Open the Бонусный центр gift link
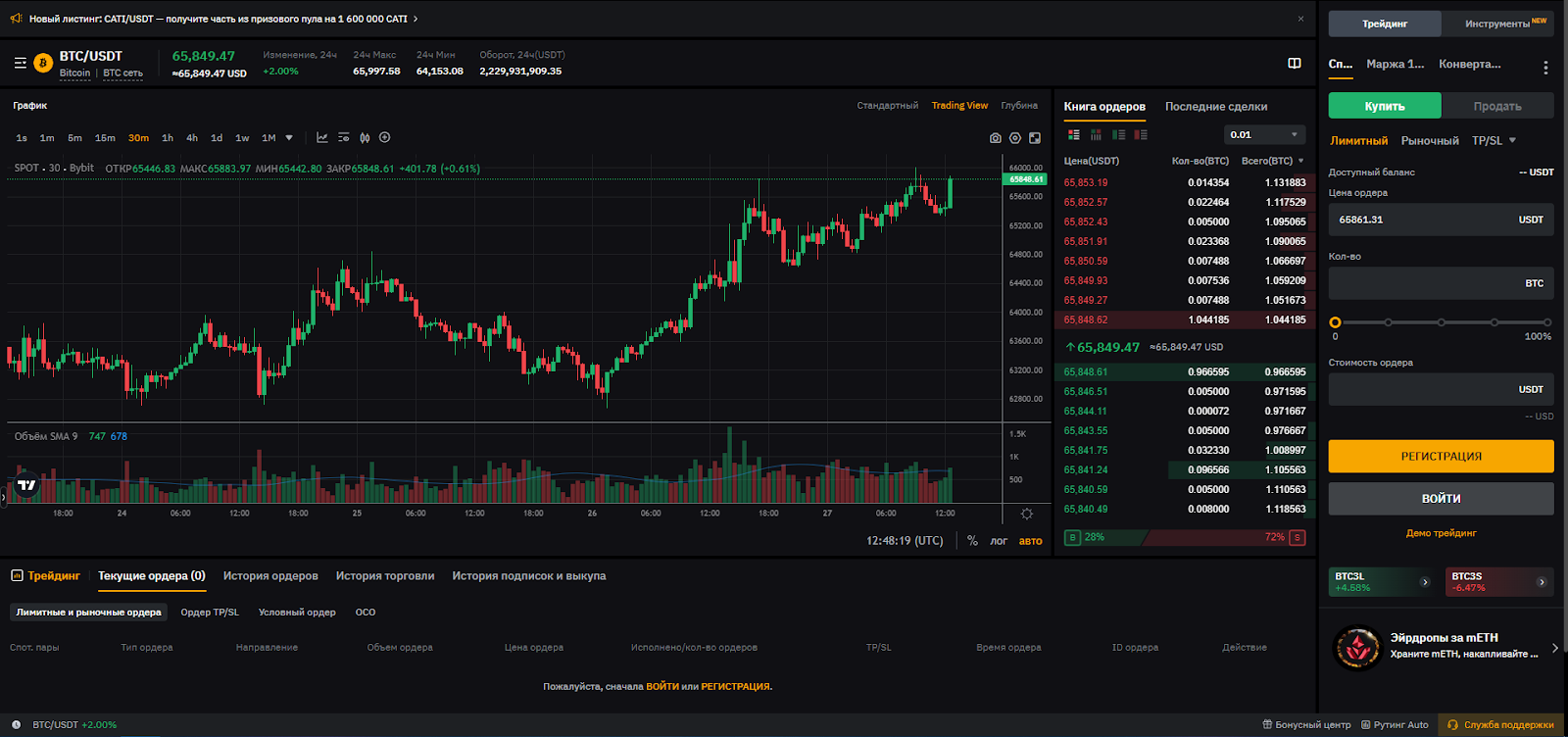1568x737 pixels. point(1306,725)
